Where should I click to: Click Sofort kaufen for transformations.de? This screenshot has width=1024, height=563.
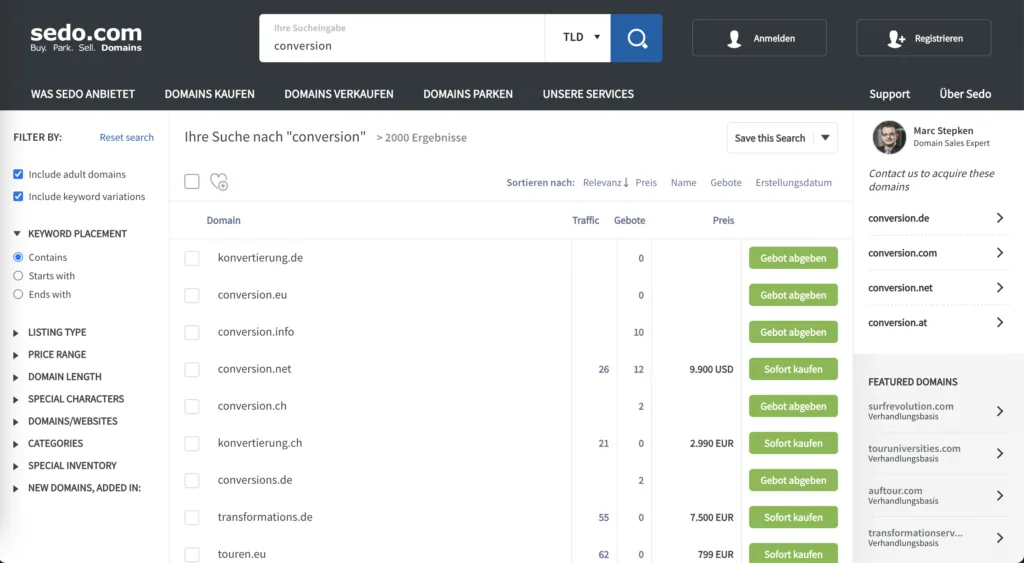point(793,517)
